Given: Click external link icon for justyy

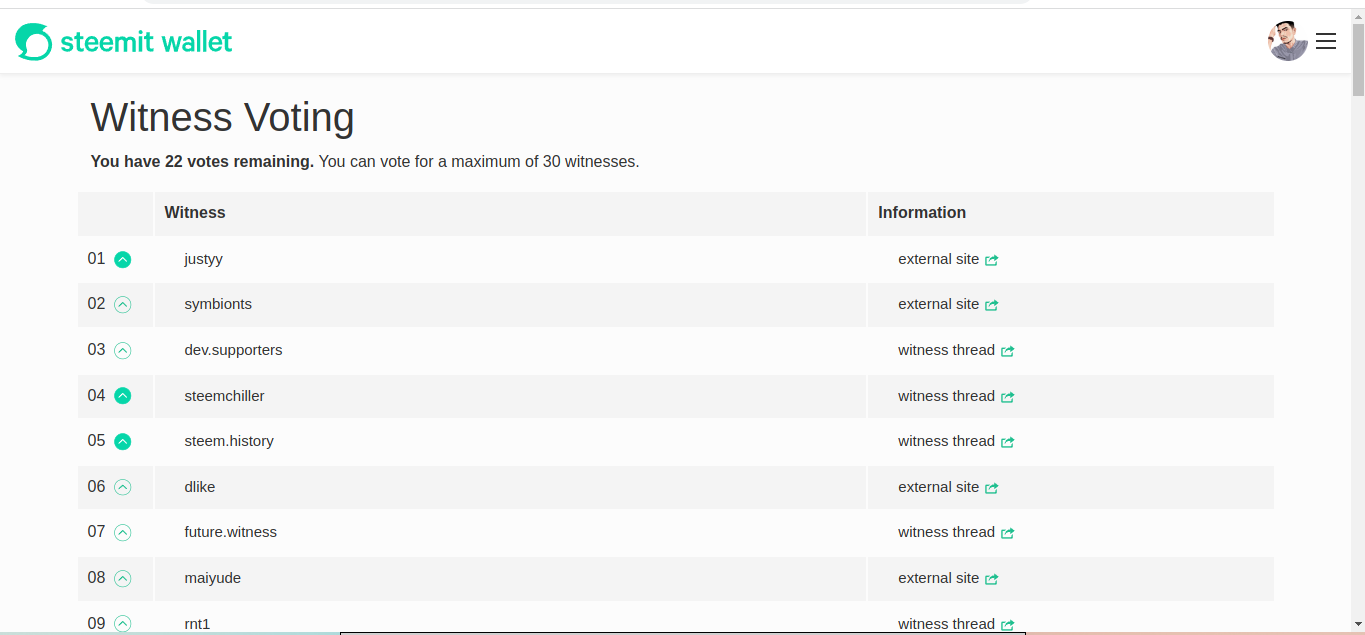Looking at the screenshot, I should [992, 260].
